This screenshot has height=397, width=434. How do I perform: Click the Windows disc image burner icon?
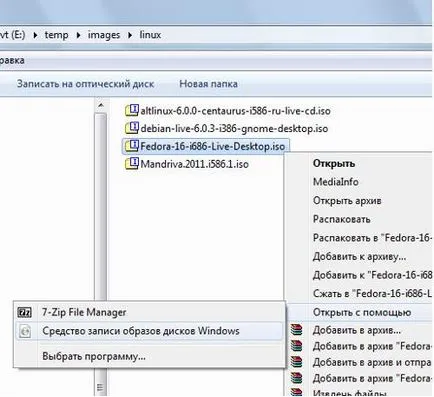pos(25,331)
